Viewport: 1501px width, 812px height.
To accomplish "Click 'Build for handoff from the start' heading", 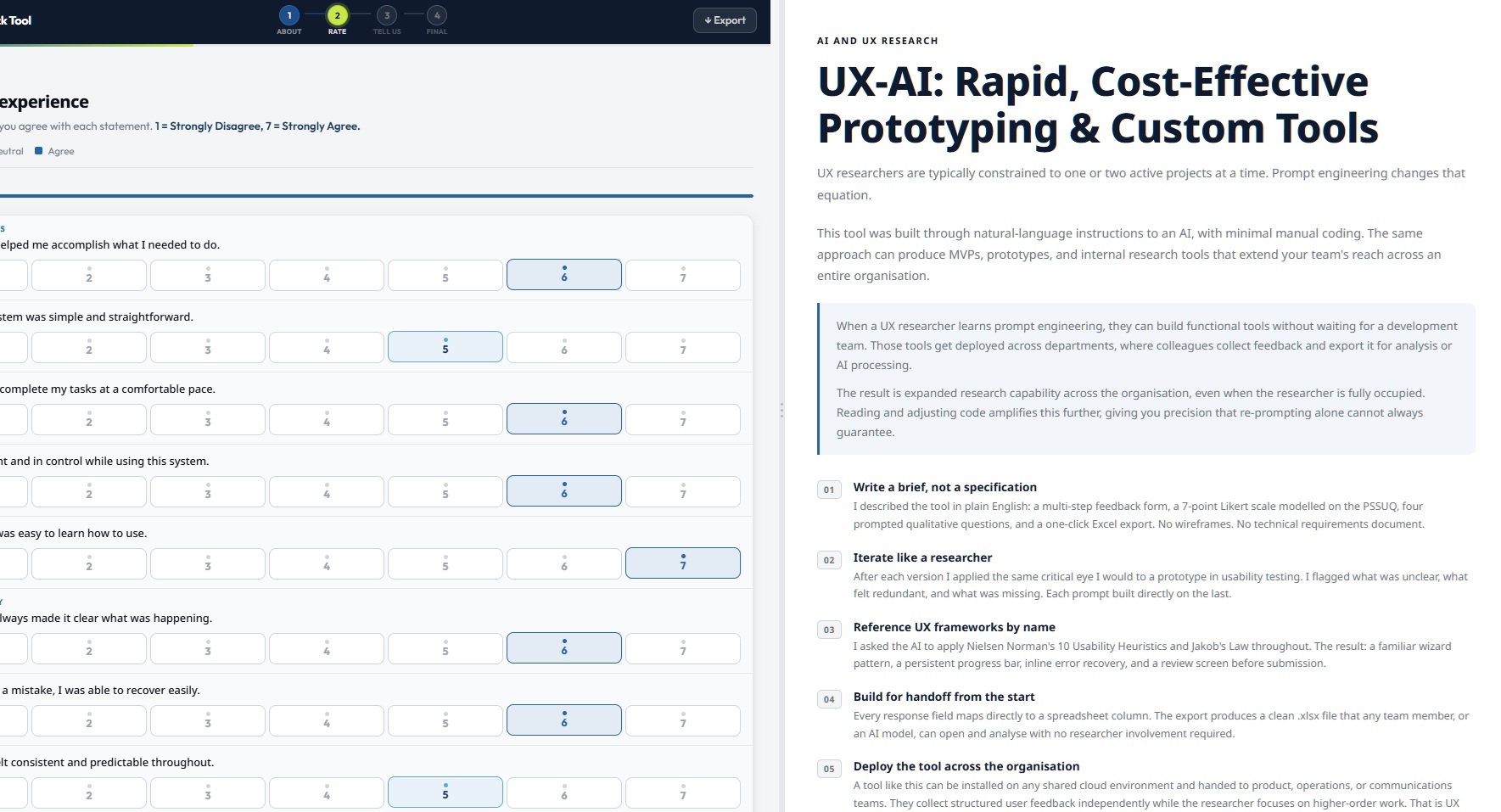I will pyautogui.click(x=944, y=697).
